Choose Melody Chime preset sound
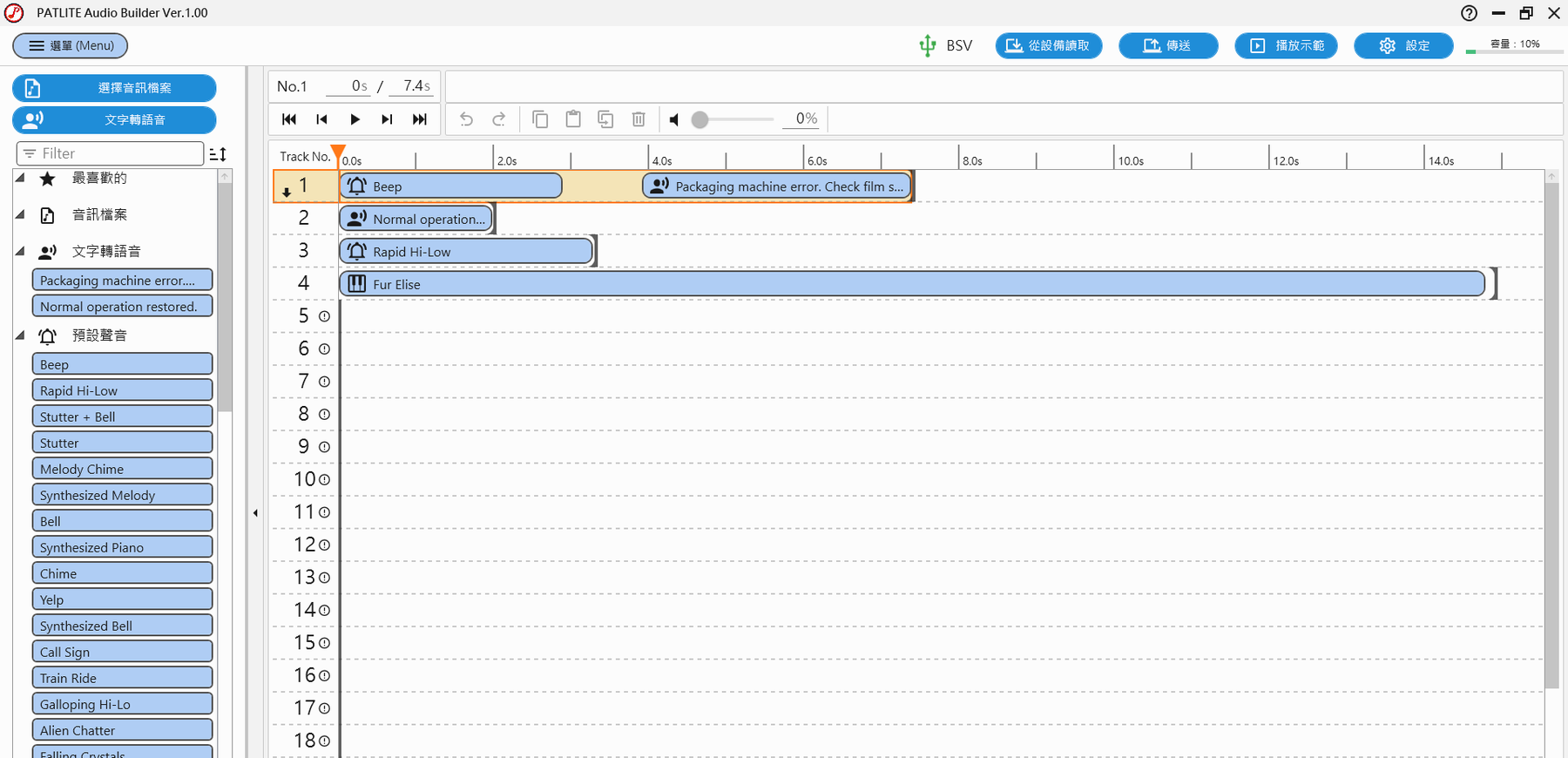1568x758 pixels. point(122,469)
